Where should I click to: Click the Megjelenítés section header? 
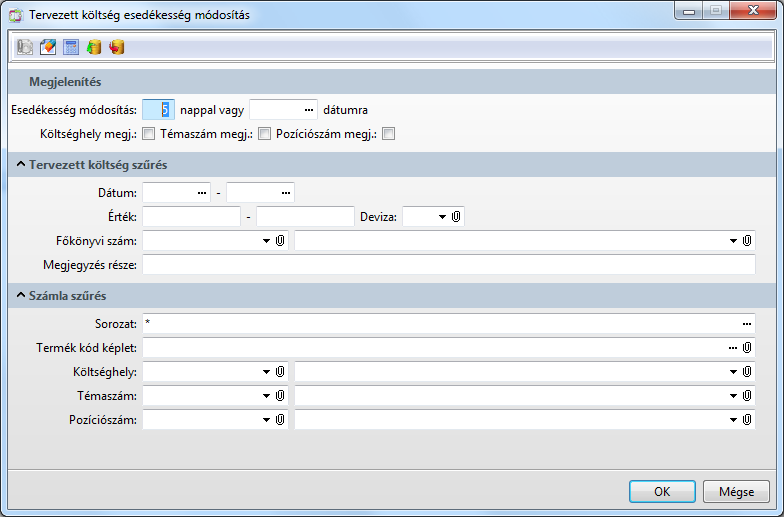coord(392,82)
